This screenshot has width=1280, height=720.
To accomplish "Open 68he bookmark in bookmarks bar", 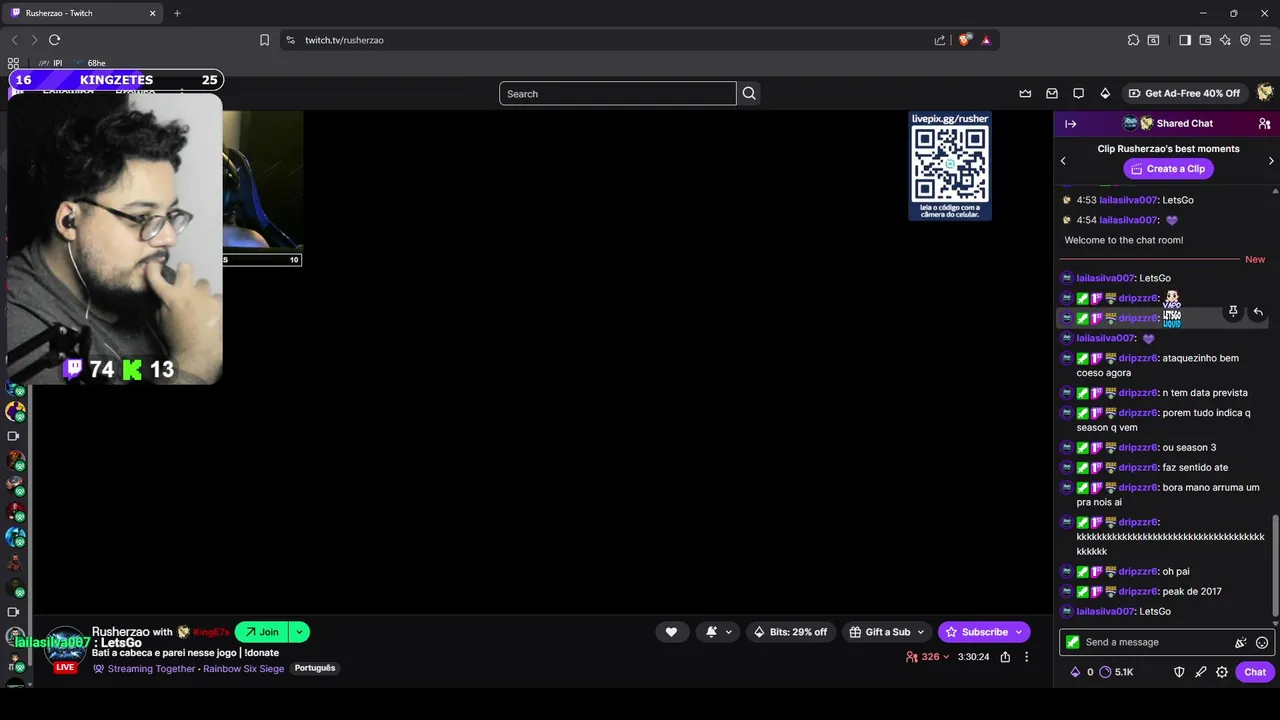I will [90, 63].
